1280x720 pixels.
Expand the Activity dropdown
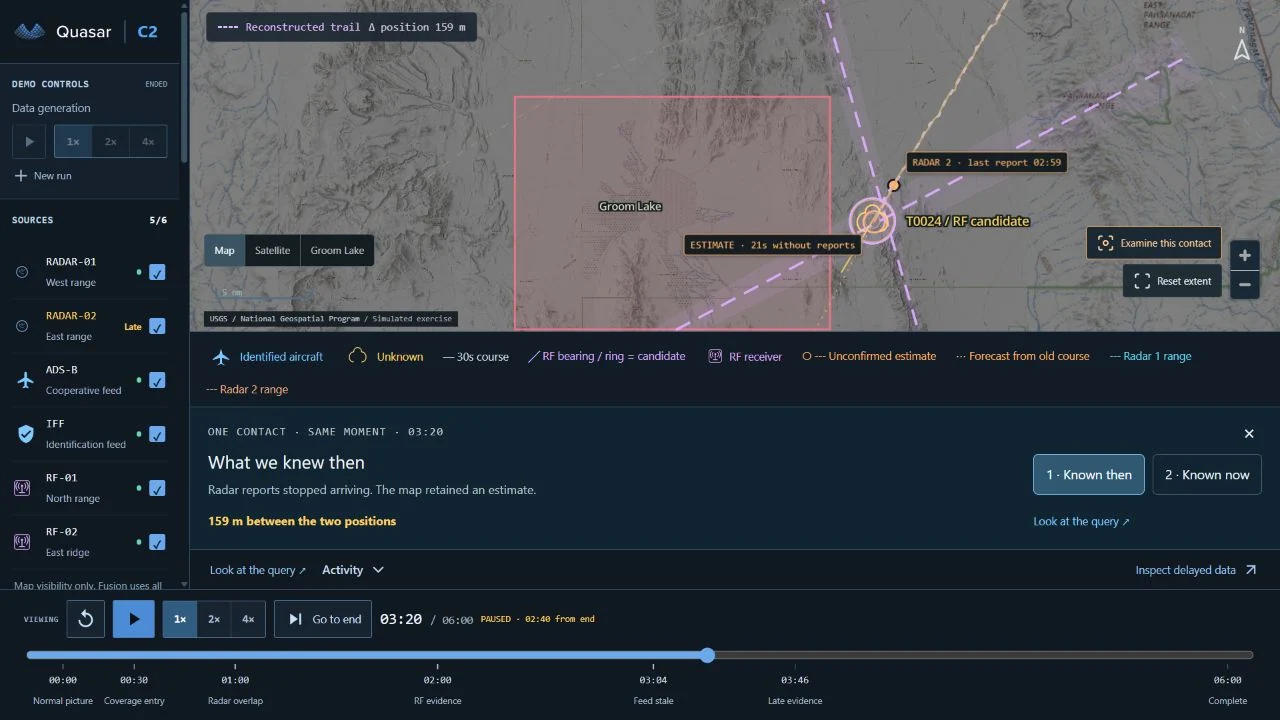coord(353,570)
